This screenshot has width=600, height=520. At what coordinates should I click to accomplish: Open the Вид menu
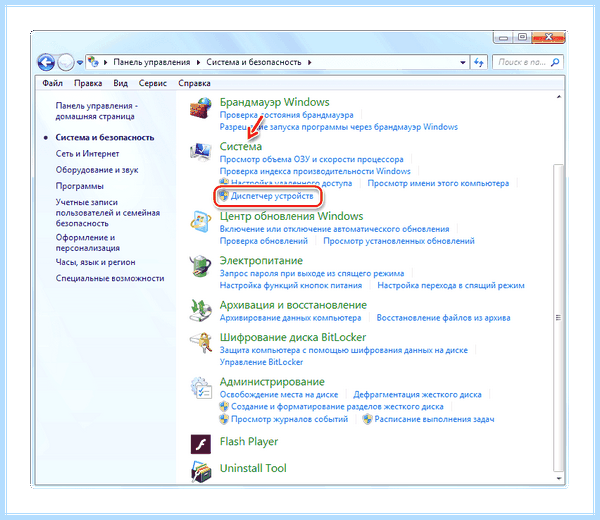[121, 83]
